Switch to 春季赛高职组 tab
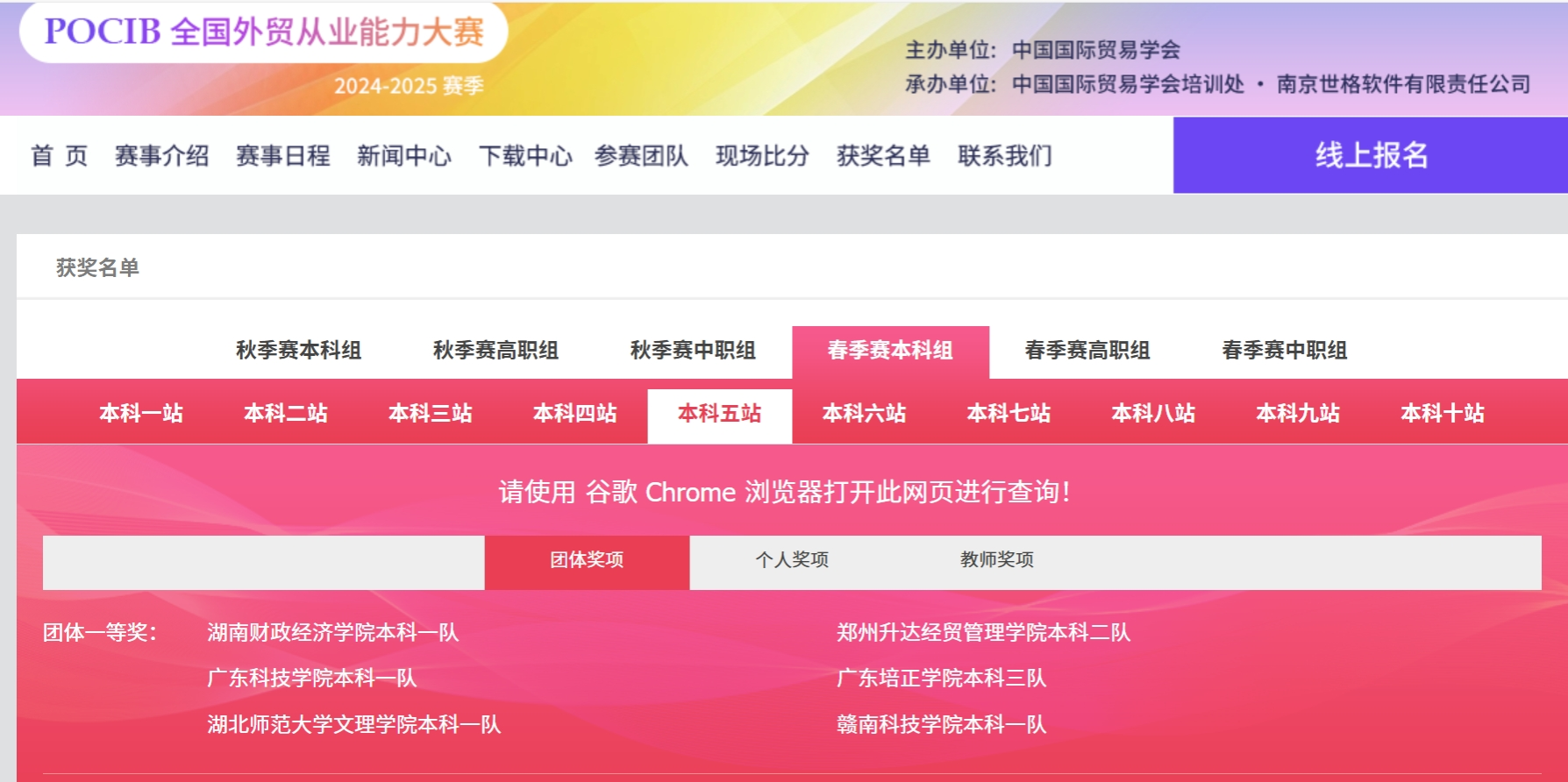This screenshot has height=782, width=1568. (1087, 351)
